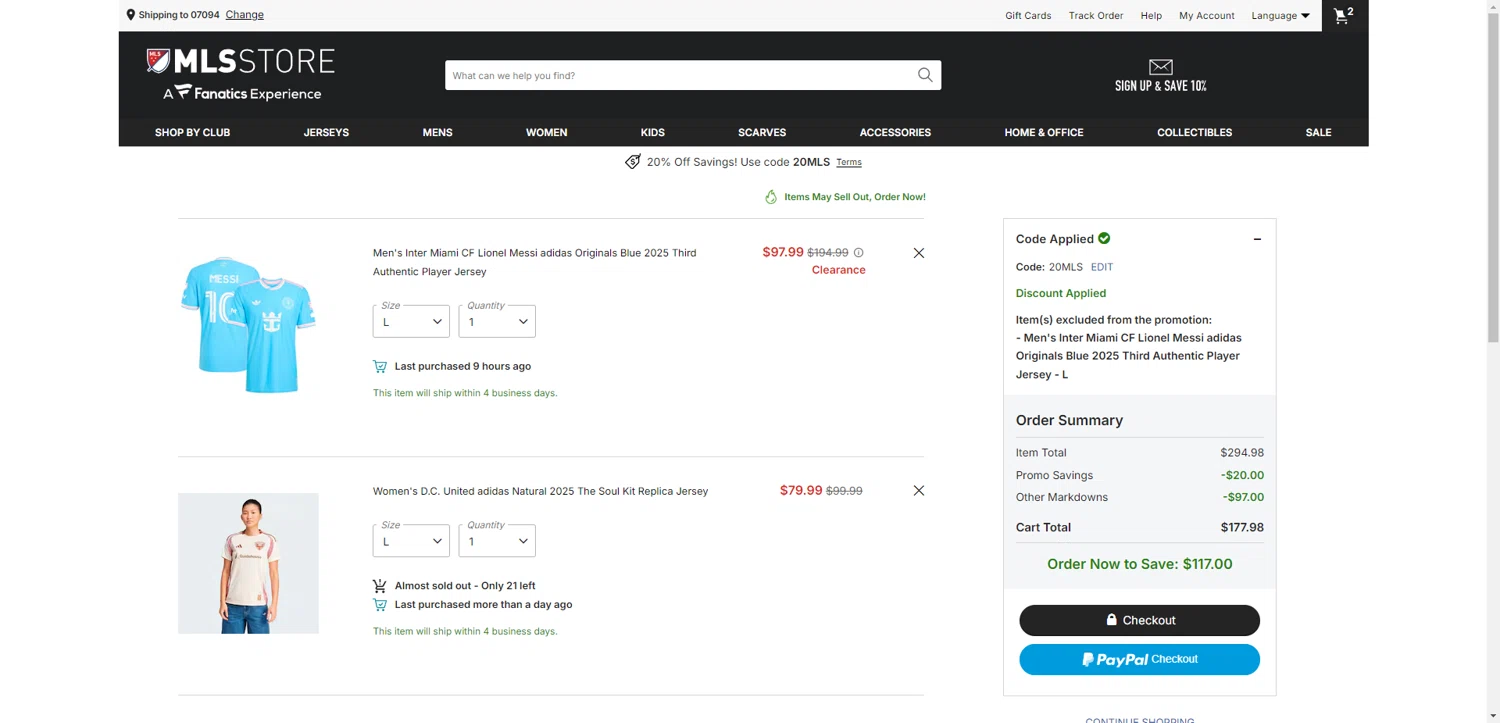
Task: Click the Promo Savings -$20.00 value
Action: (1242, 475)
